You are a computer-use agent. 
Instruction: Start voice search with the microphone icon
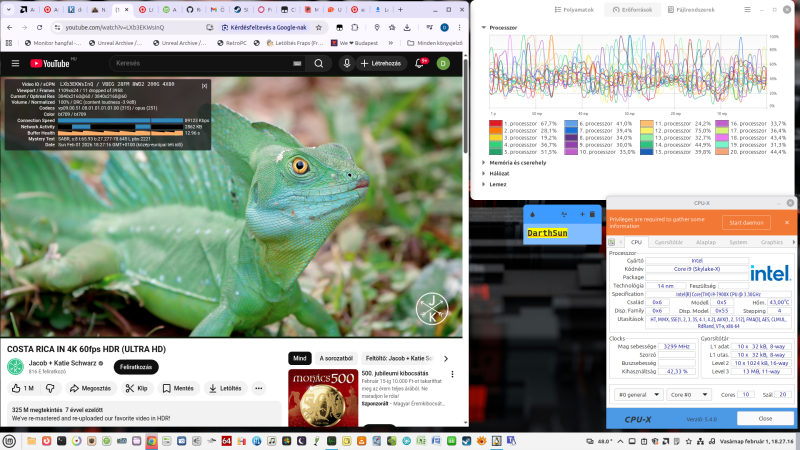tap(346, 63)
